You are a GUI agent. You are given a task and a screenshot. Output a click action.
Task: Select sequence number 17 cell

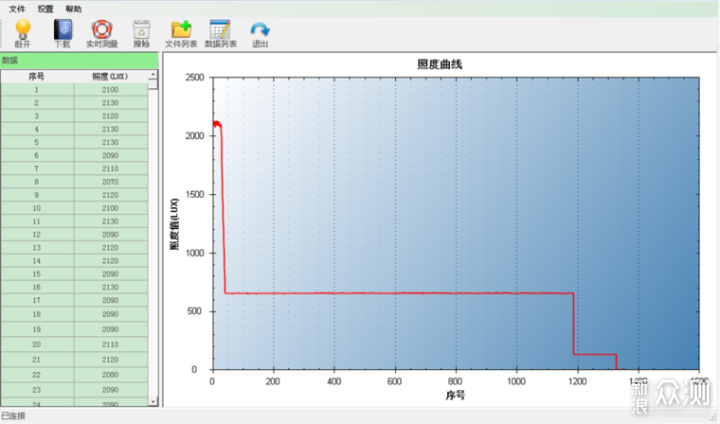(x=37, y=300)
